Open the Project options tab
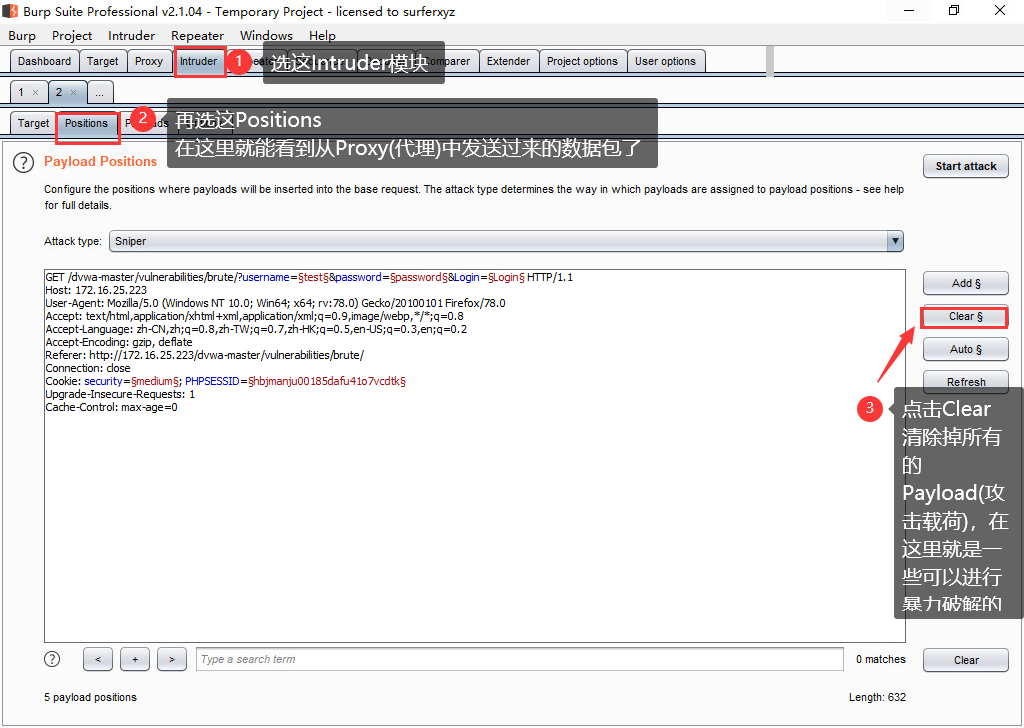Screen dimensions: 1024x728 pos(582,61)
